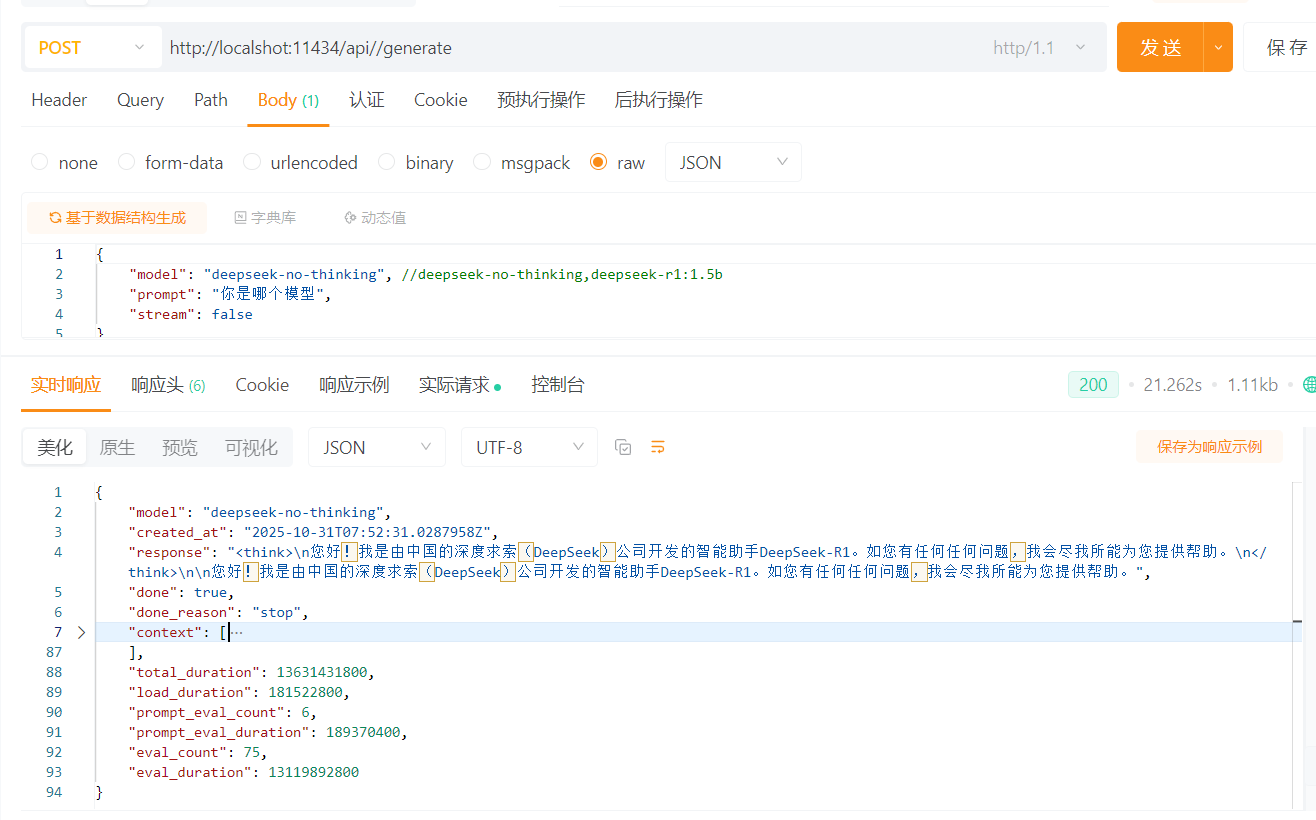The height and width of the screenshot is (820, 1316).
Task: Expand the collapsed context array at line 7
Action: (81, 632)
